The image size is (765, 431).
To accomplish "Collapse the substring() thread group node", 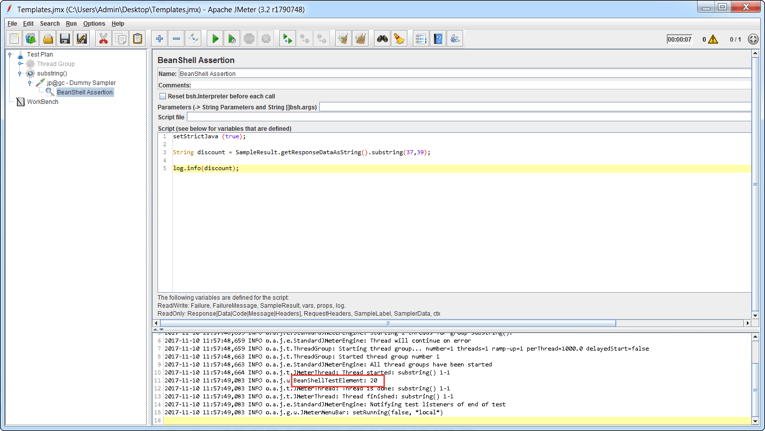I will click(x=20, y=73).
